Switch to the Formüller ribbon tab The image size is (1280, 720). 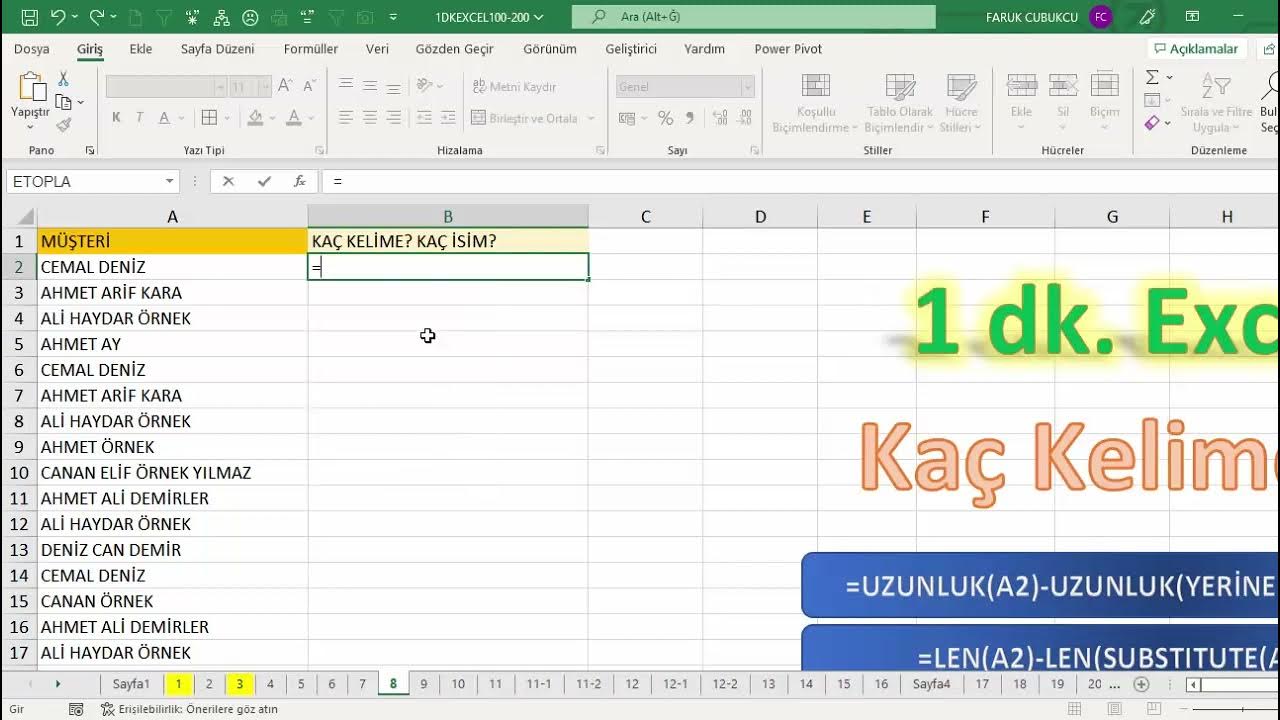click(x=311, y=49)
